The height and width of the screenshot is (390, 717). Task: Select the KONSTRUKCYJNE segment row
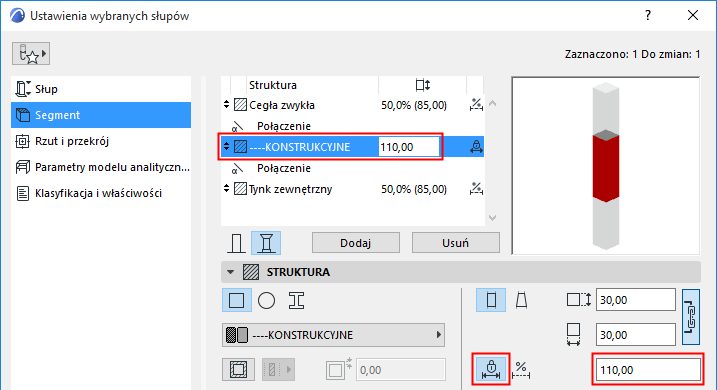point(352,147)
